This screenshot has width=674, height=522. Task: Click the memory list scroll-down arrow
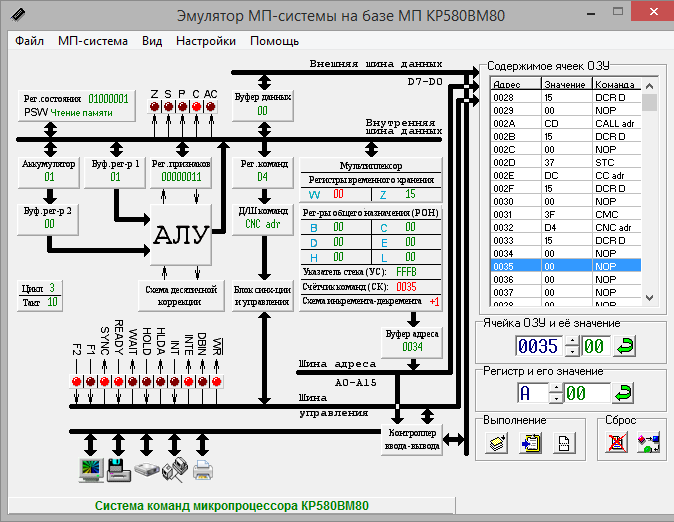point(649,298)
